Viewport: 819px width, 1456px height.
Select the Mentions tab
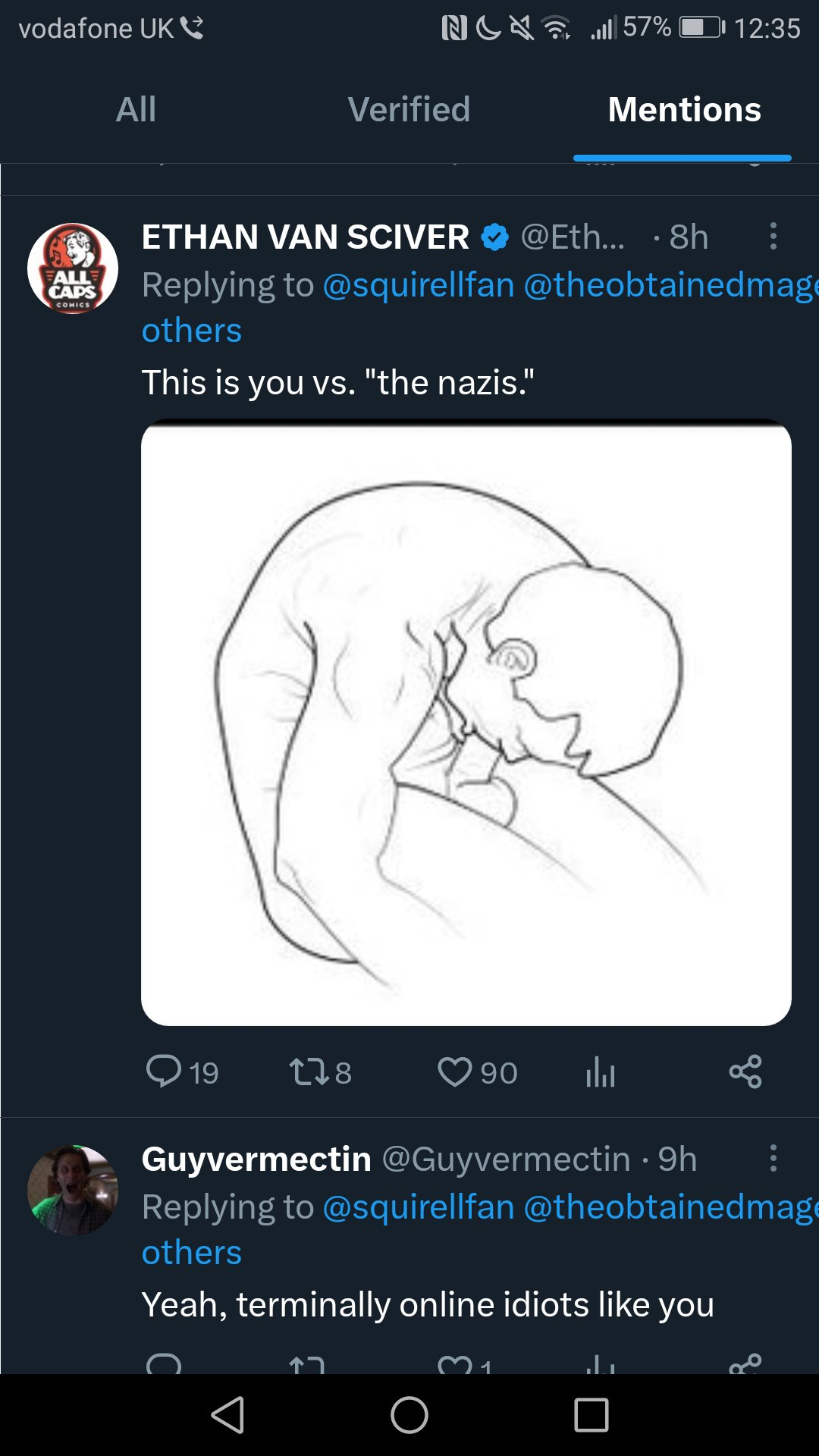[x=684, y=110]
